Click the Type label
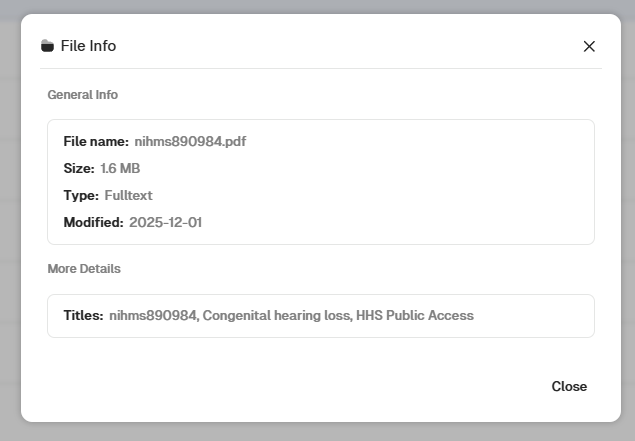The height and width of the screenshot is (441, 635). point(81,195)
